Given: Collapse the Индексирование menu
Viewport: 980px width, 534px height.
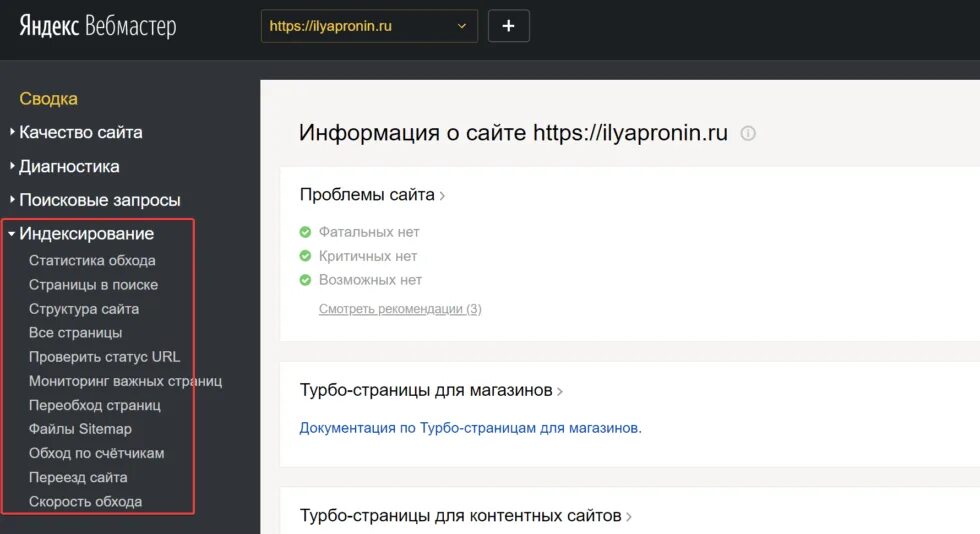Looking at the screenshot, I should 86,234.
